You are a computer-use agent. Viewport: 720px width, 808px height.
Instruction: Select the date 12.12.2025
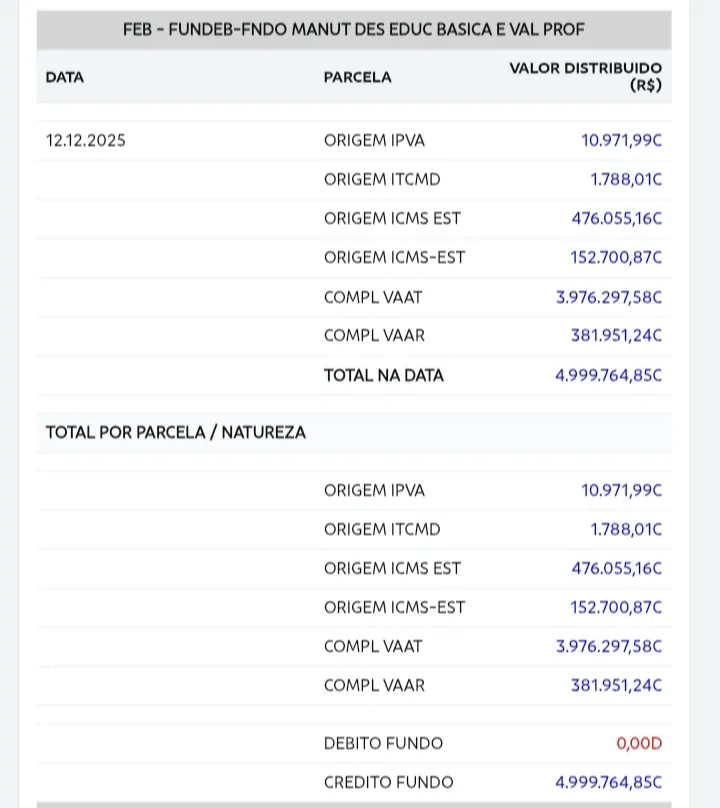[x=86, y=141]
